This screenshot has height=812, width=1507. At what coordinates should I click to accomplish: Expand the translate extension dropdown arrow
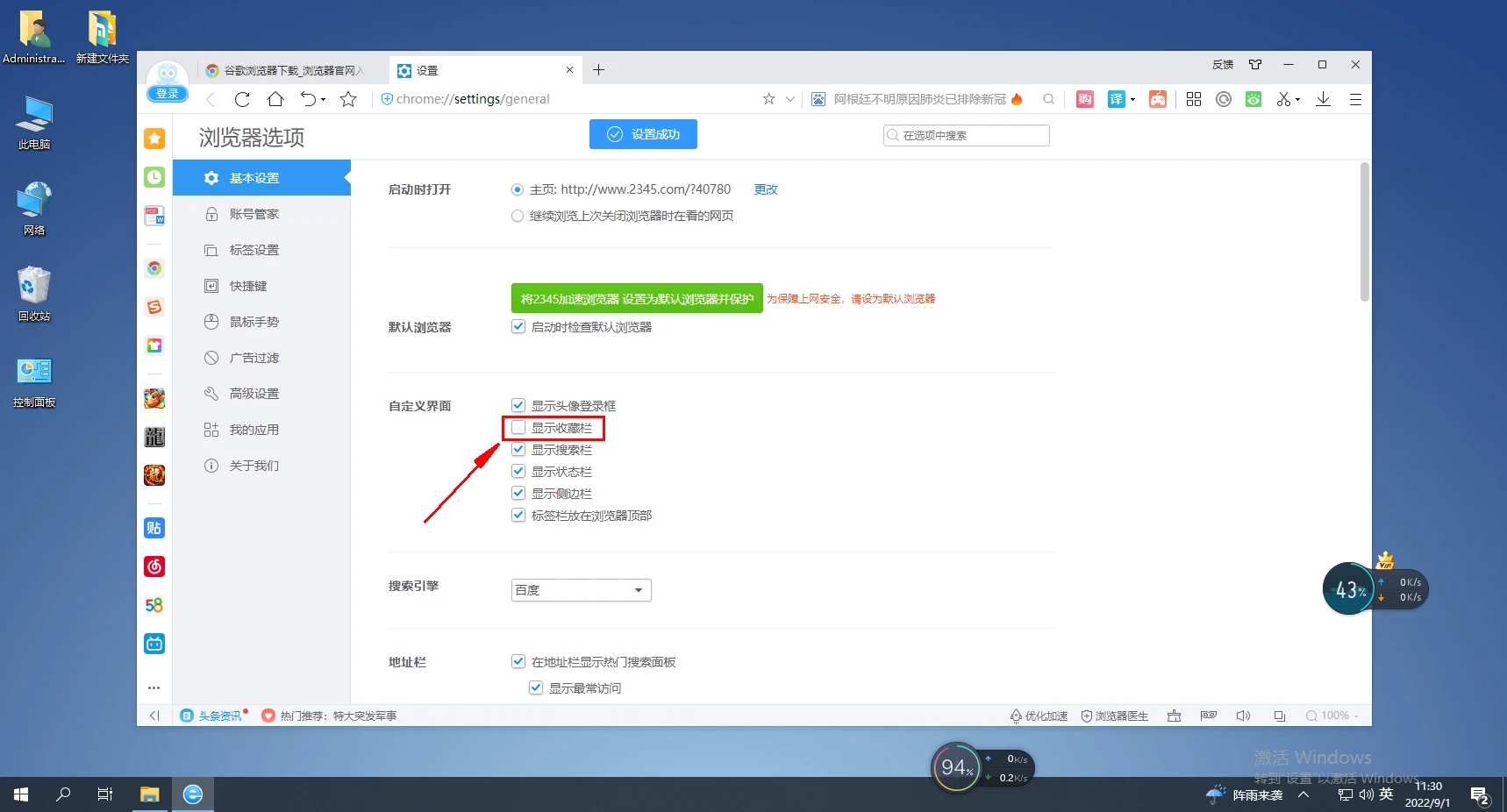[x=1132, y=99]
